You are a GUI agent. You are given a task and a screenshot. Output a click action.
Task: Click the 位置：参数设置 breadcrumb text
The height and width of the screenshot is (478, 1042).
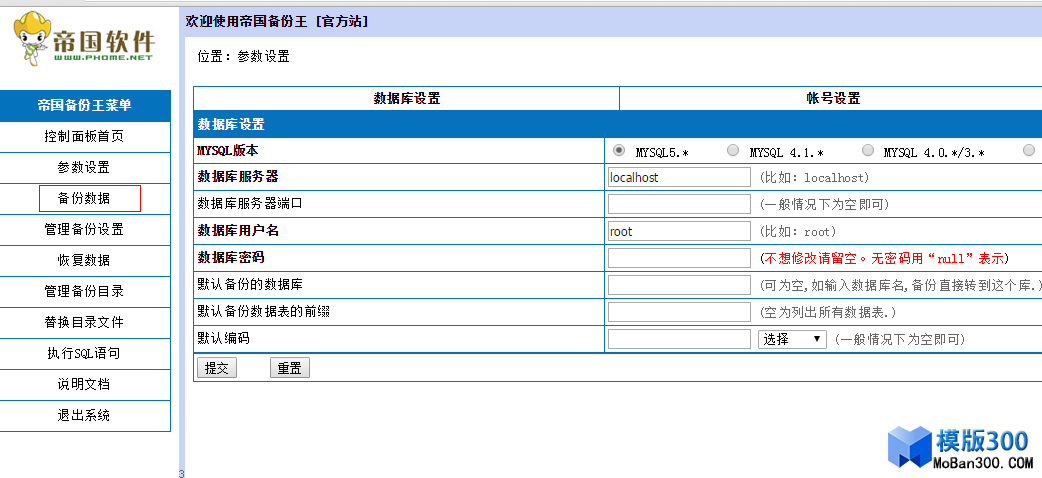(x=243, y=57)
